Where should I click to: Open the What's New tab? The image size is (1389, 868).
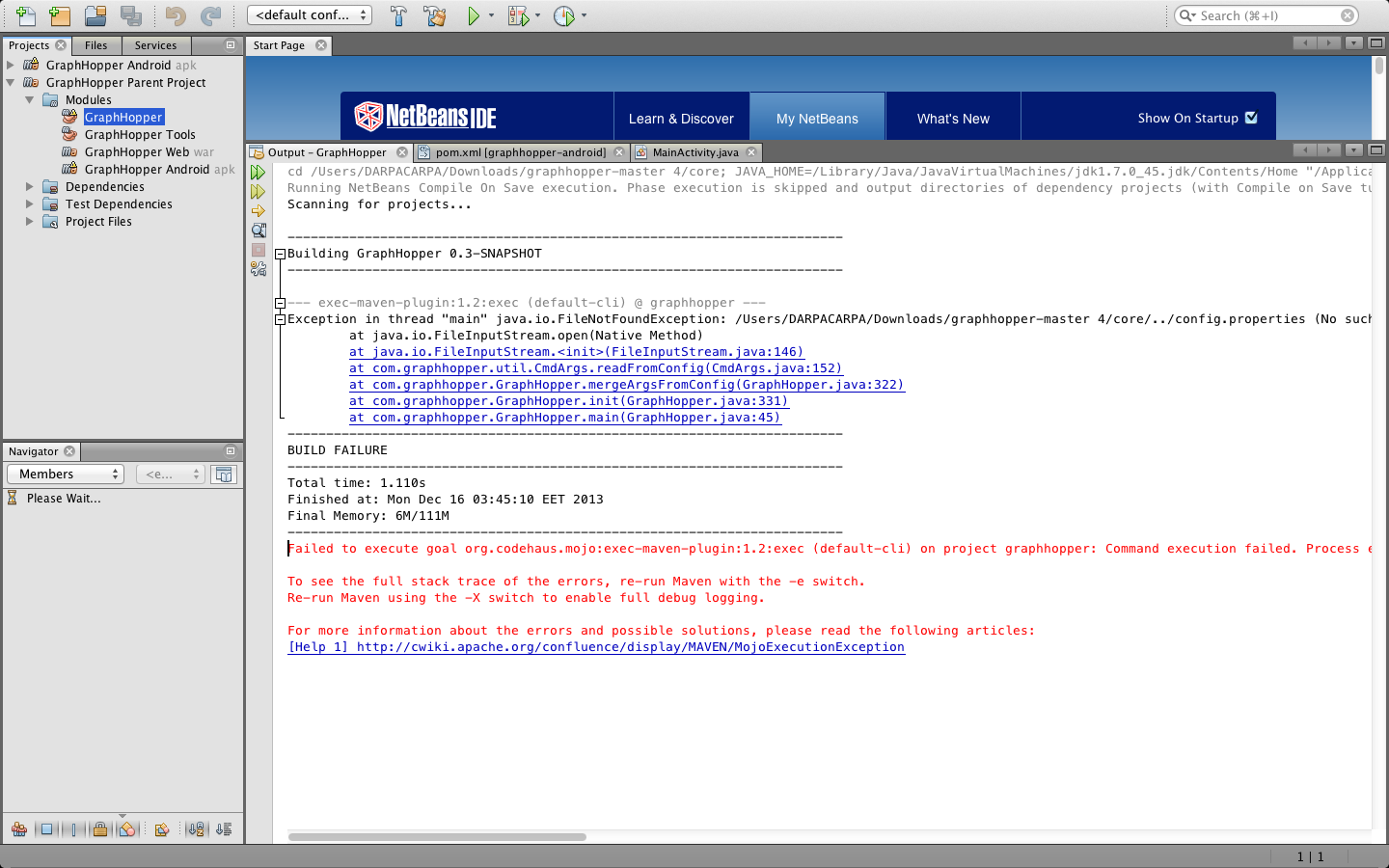953,118
